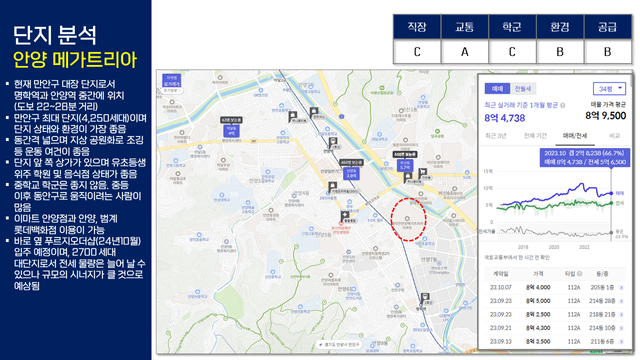
Task: Switch to the 전체 기간 tab
Action: (x=535, y=136)
